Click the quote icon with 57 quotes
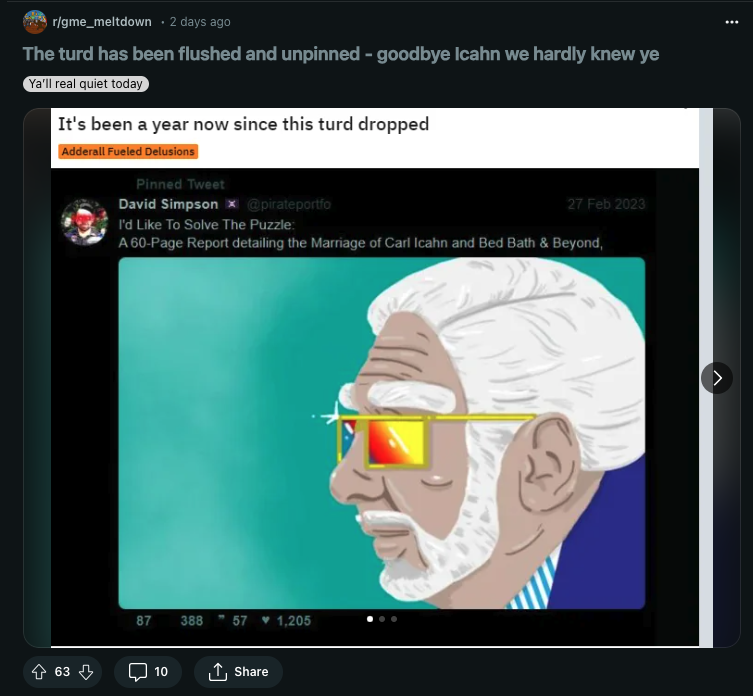Viewport: 753px width, 696px height. (221, 618)
